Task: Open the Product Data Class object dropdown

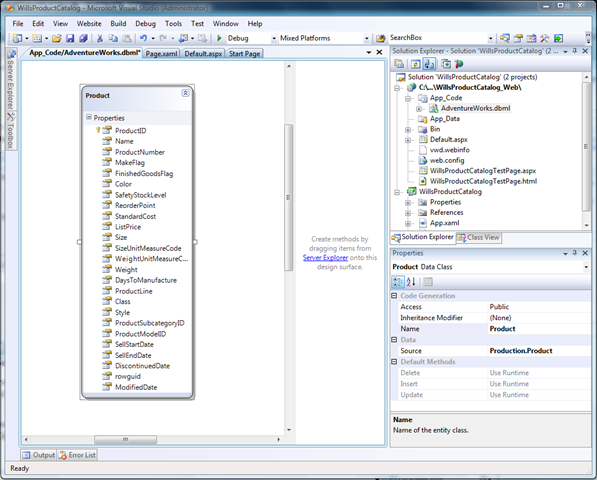Action: (x=586, y=267)
